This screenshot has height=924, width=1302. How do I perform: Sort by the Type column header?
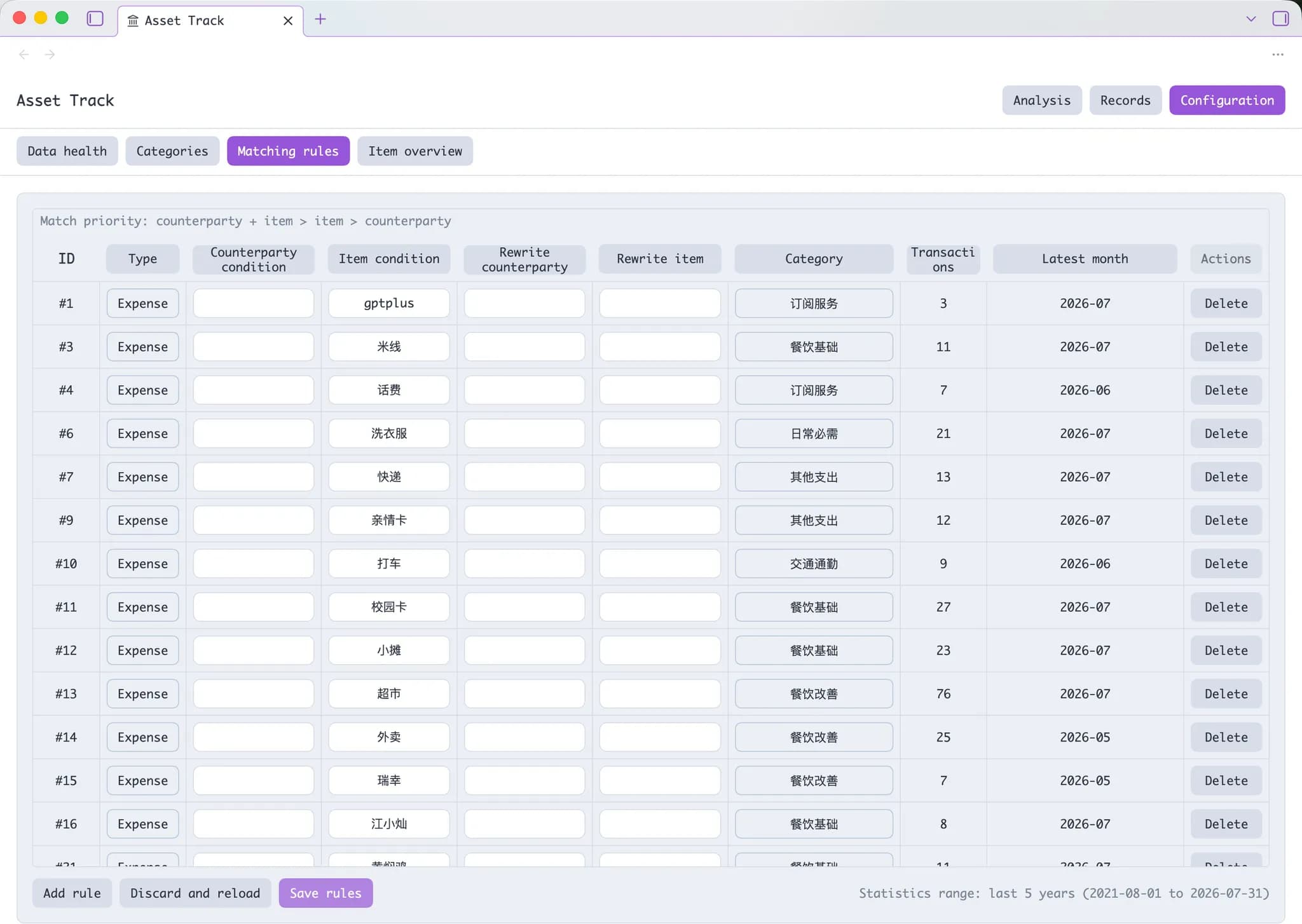tap(142, 259)
